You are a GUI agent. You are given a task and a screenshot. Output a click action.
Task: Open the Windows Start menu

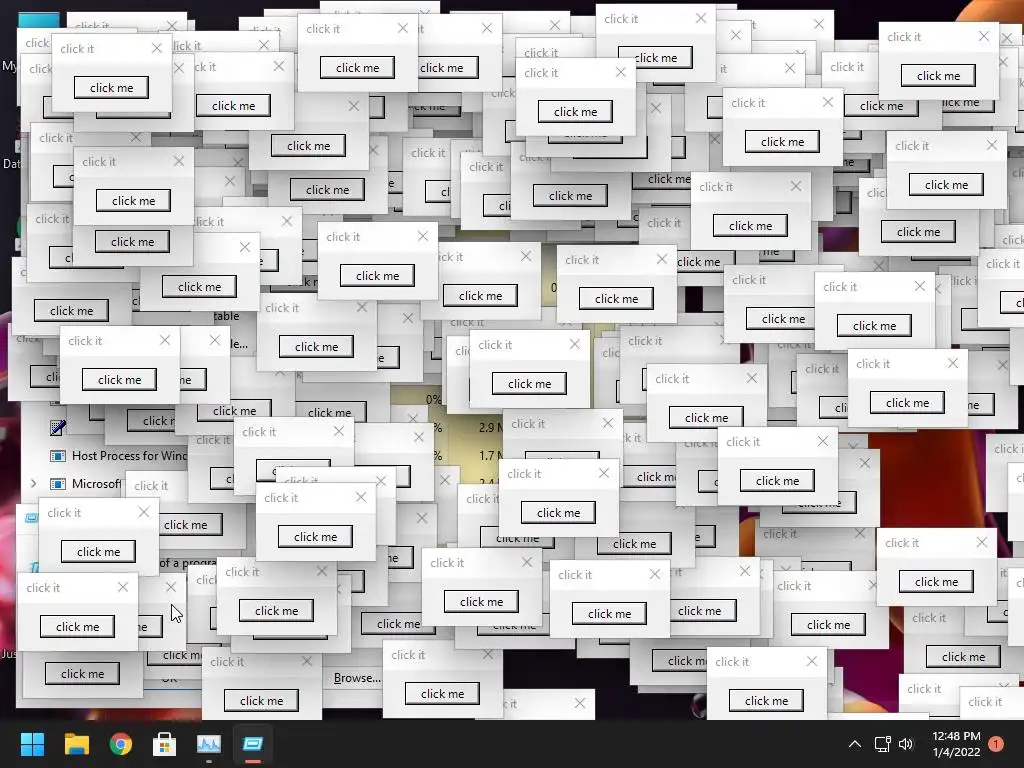click(32, 744)
